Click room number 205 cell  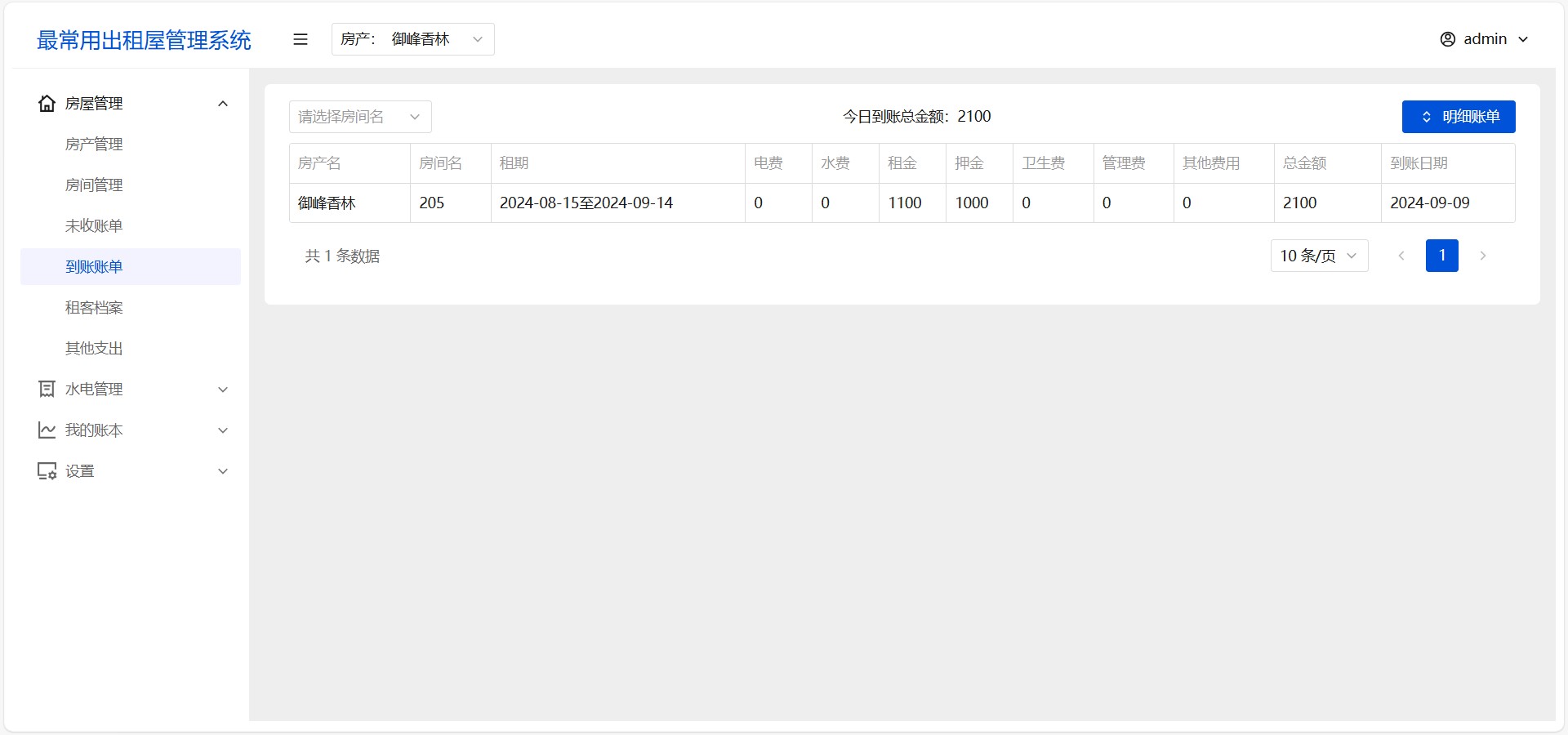pyautogui.click(x=451, y=203)
